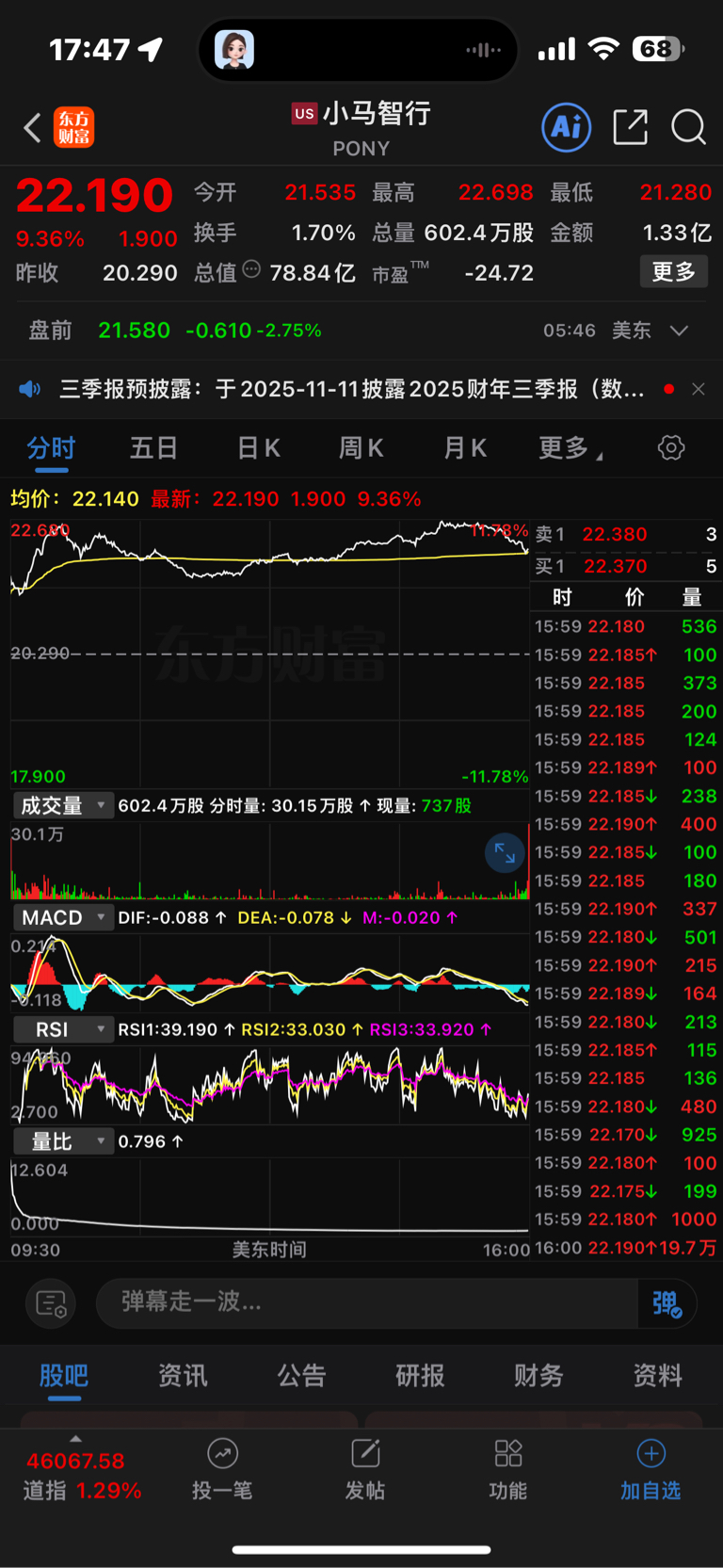Switch to the 周K chart tab
723x1568 pixels.
[x=361, y=448]
